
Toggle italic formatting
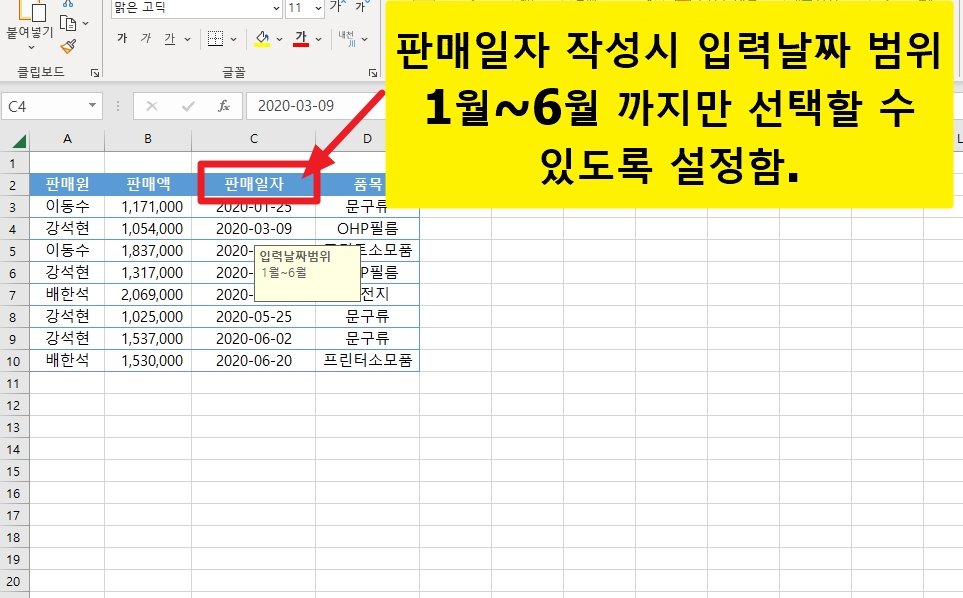pos(145,40)
